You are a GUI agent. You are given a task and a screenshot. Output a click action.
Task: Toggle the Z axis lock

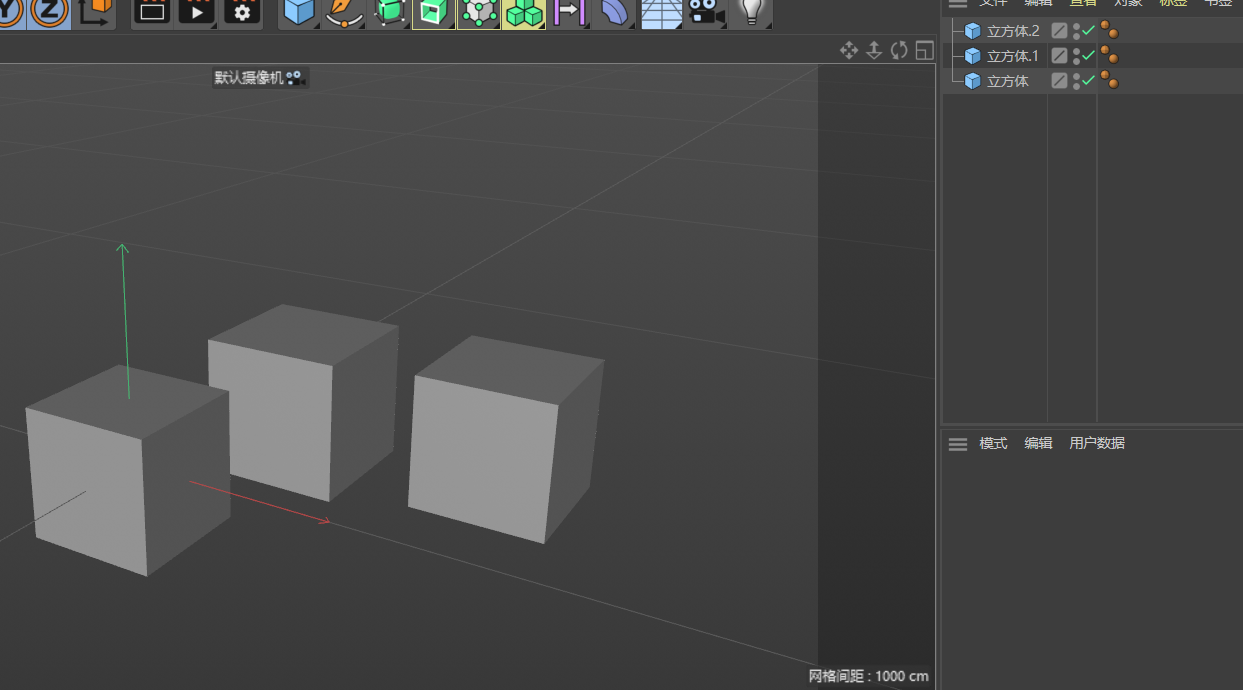[x=49, y=12]
